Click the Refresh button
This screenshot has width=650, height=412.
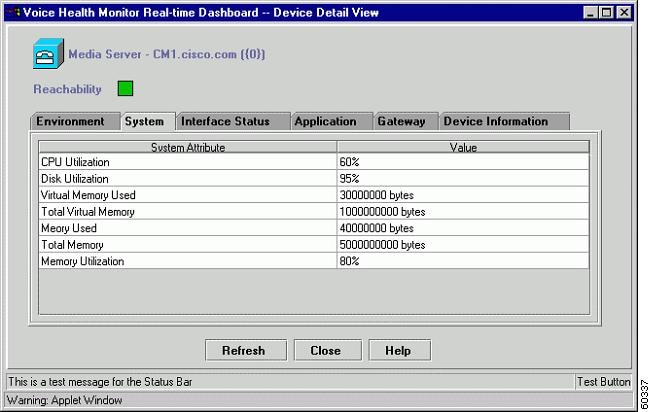(x=246, y=351)
